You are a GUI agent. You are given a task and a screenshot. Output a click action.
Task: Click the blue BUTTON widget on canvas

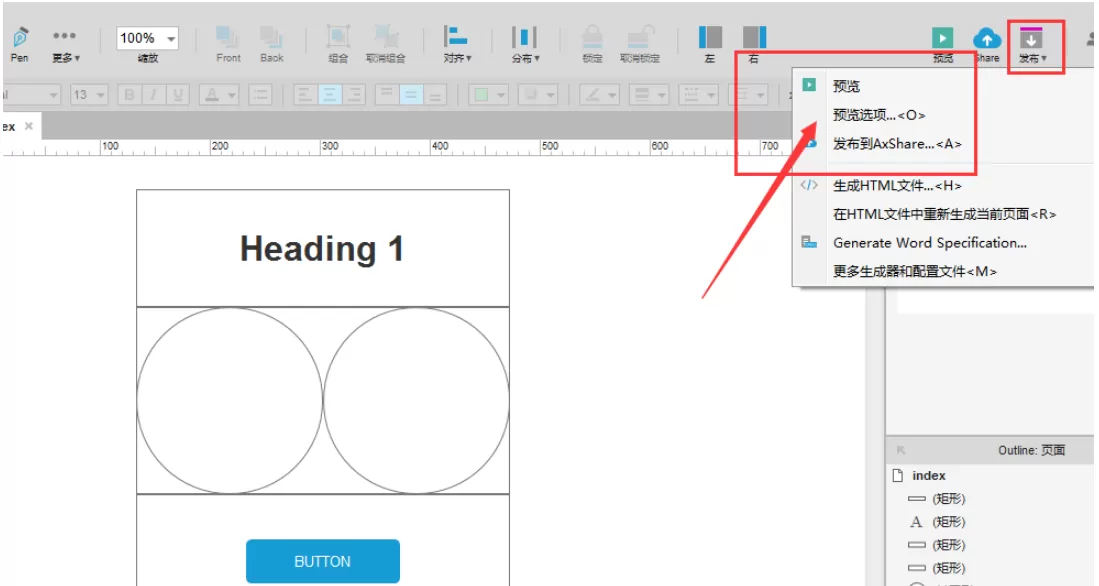coord(322,561)
